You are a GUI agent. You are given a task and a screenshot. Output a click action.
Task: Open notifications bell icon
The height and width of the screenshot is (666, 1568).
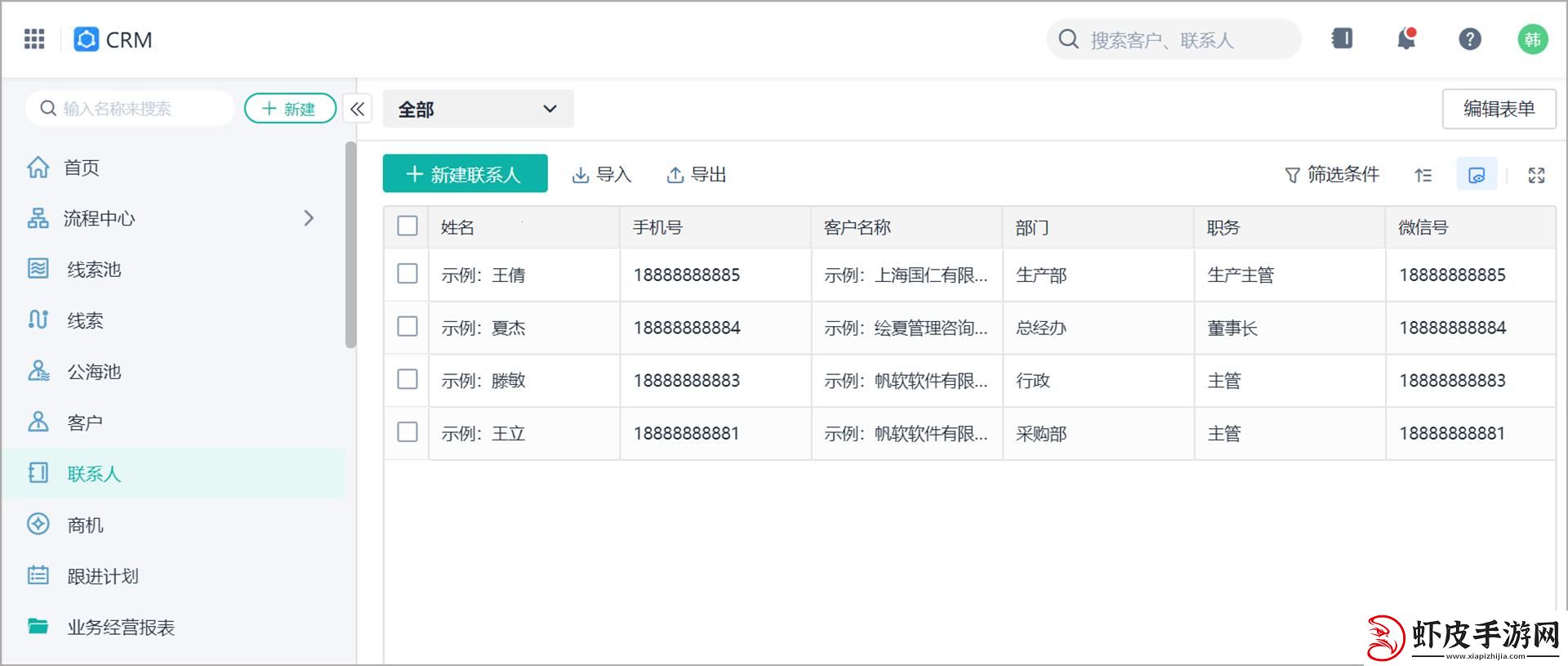point(1406,38)
